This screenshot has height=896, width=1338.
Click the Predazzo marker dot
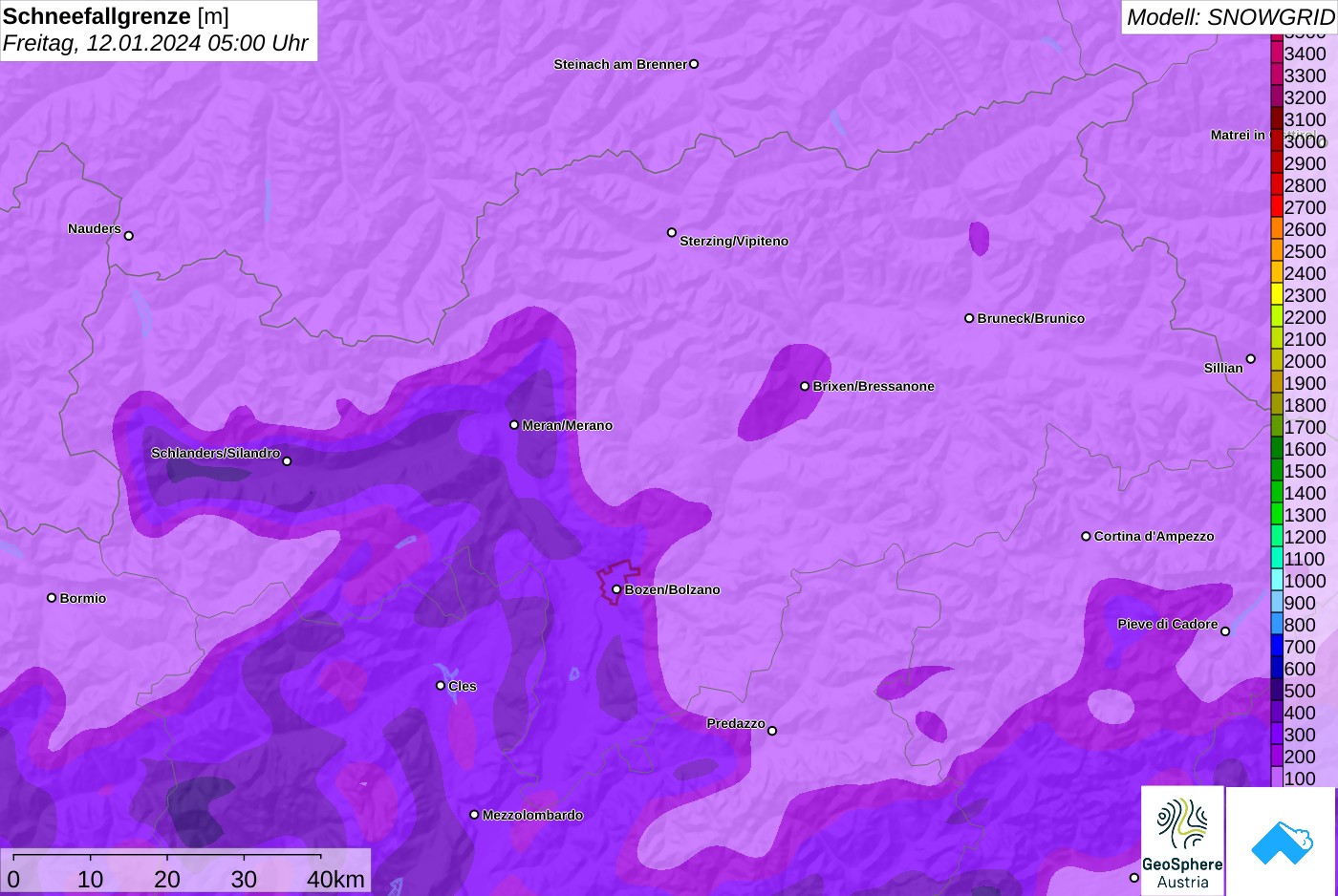click(x=772, y=731)
